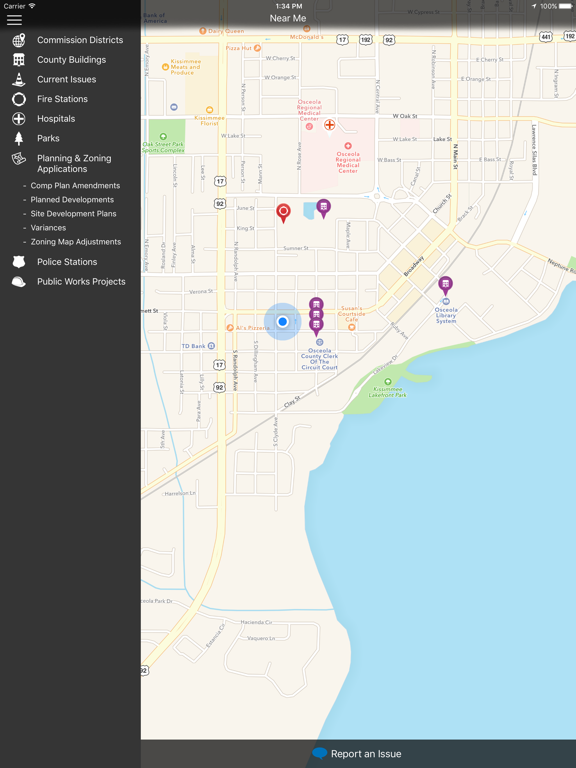Tap the Report an Issue button

click(x=357, y=754)
